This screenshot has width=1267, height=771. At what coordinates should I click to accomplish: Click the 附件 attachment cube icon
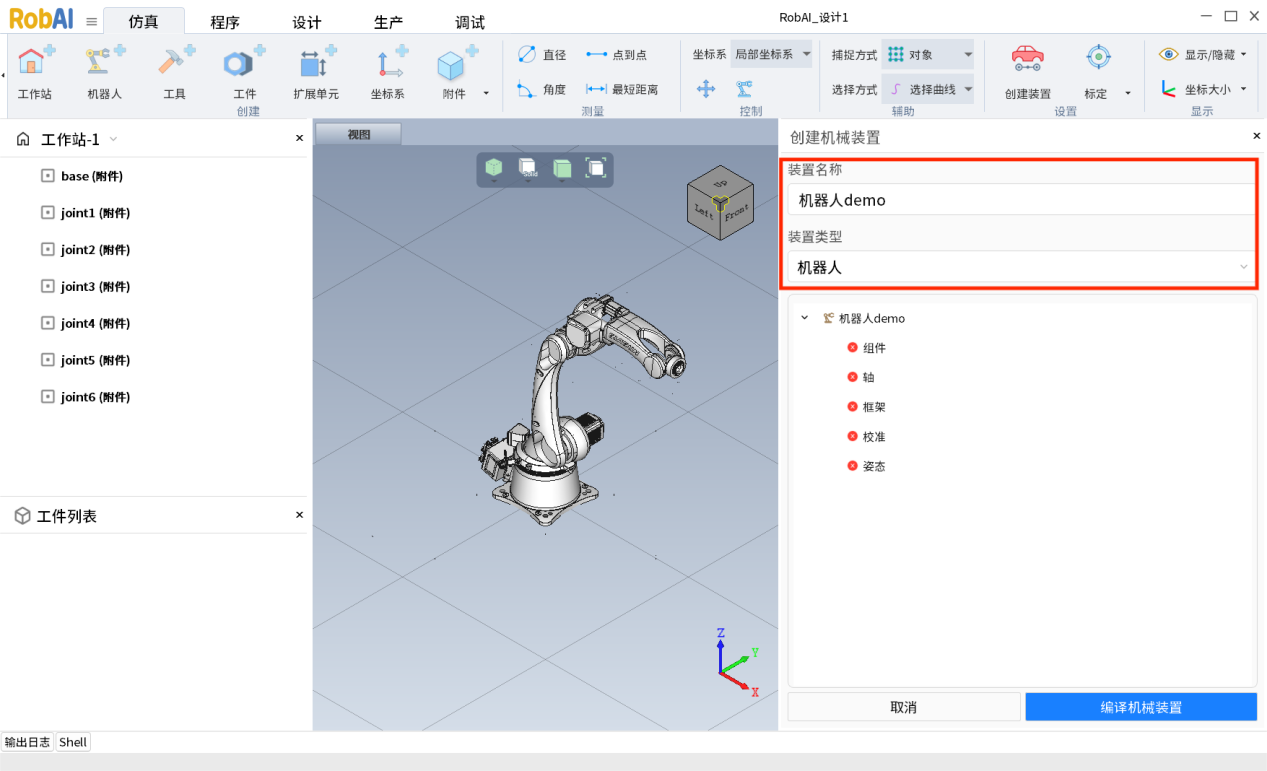pos(455,64)
